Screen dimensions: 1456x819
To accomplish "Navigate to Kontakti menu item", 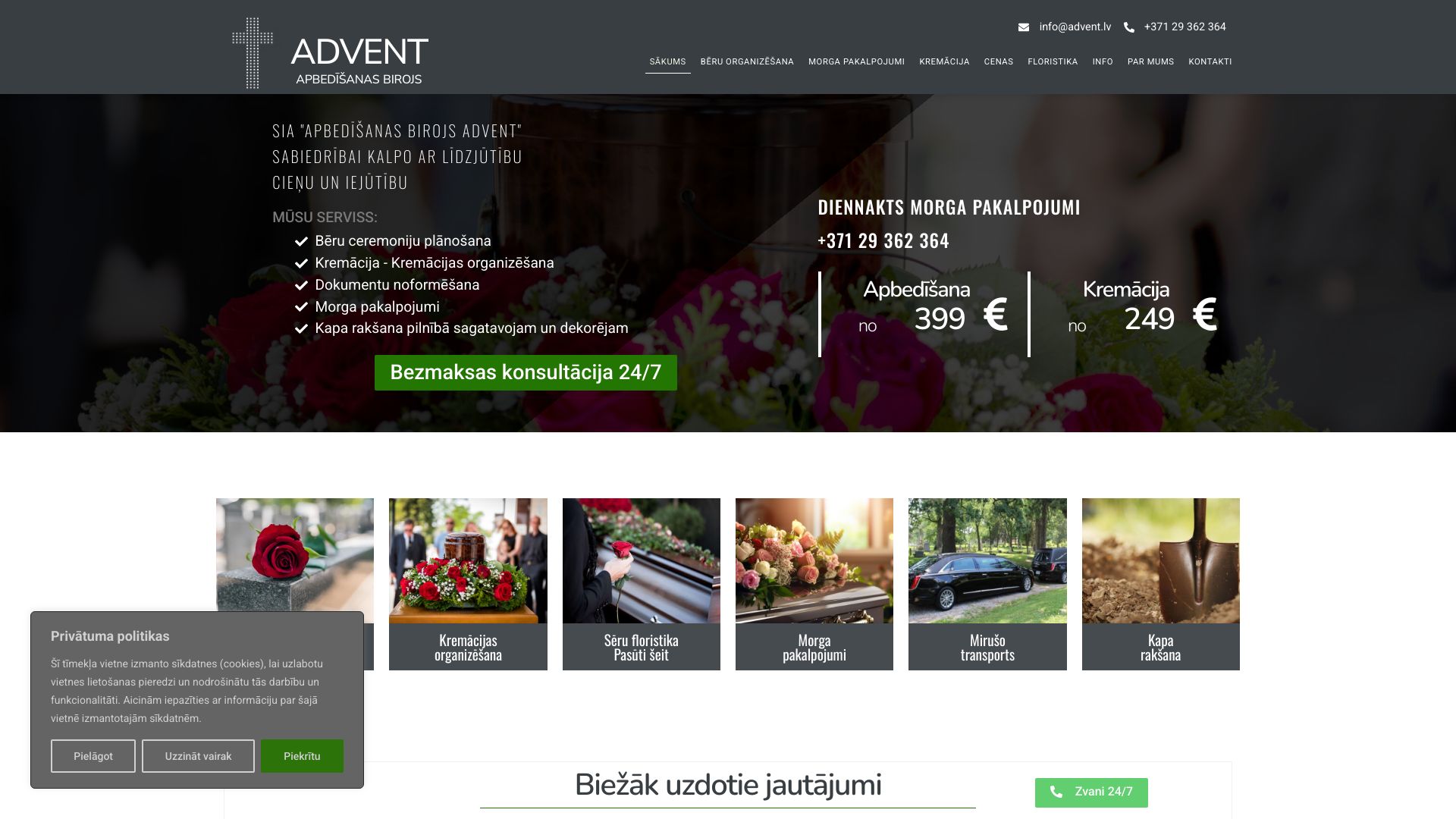I will [1210, 62].
